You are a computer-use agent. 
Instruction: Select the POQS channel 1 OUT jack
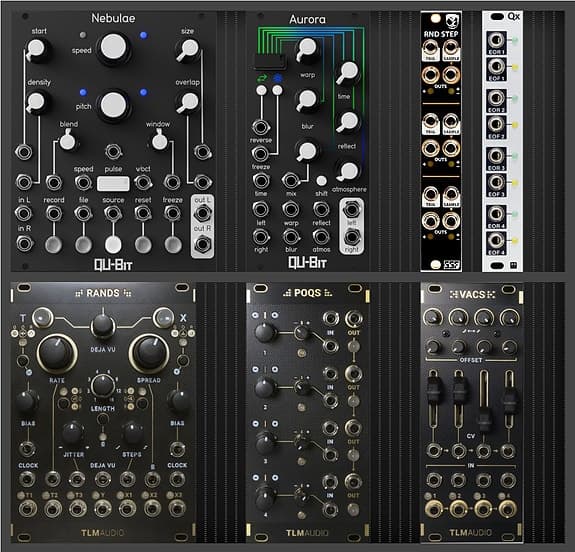(354, 318)
